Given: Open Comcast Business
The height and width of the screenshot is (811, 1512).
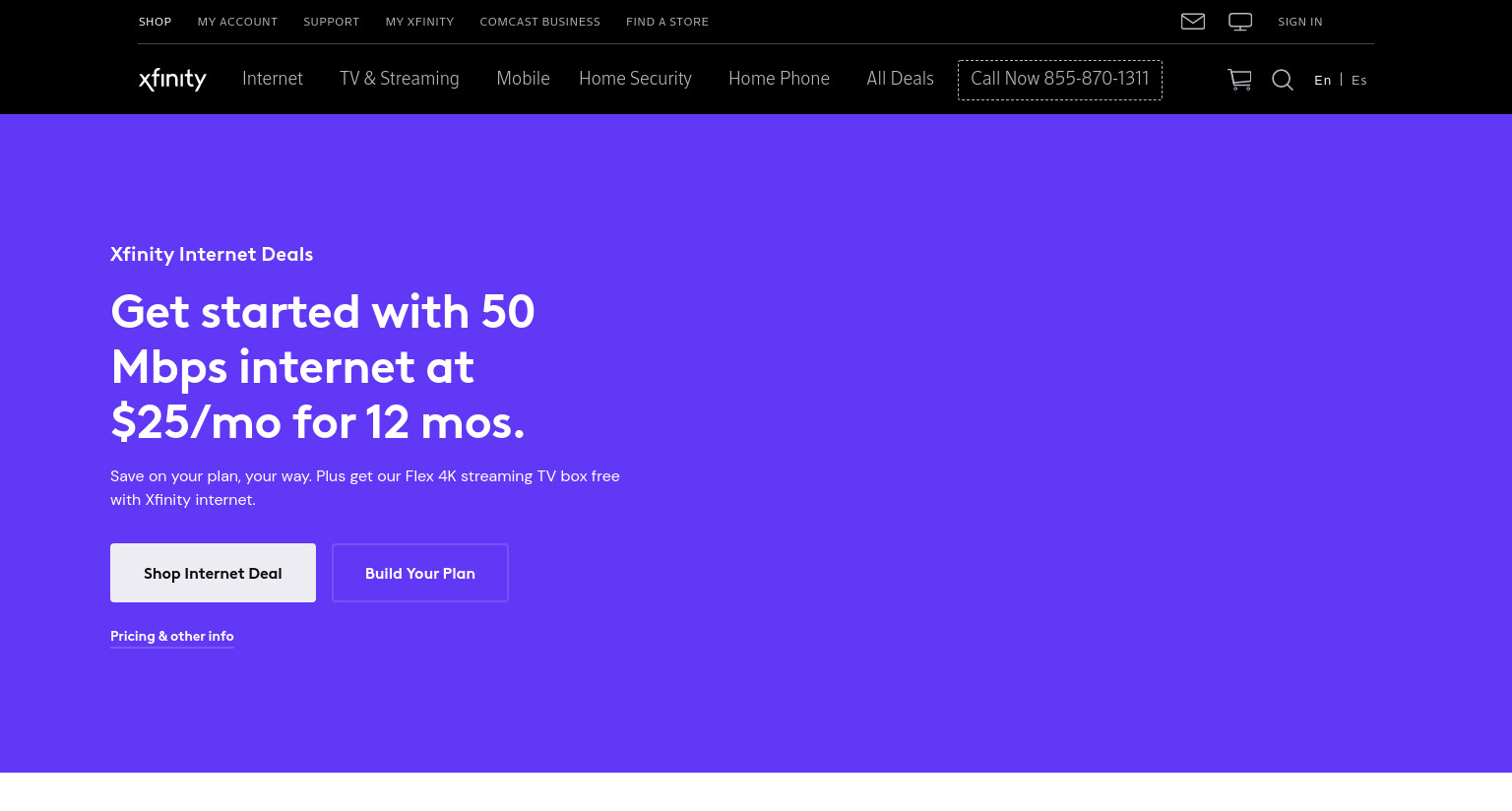Looking at the screenshot, I should pos(539,22).
